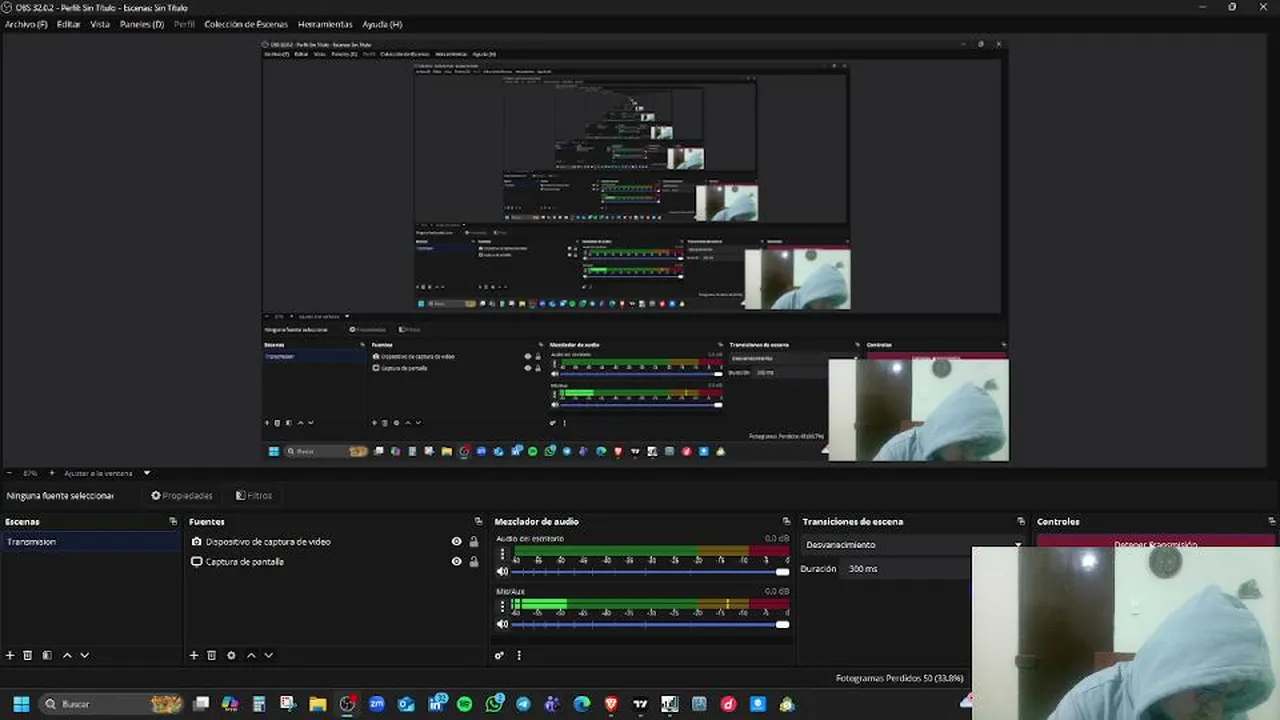The height and width of the screenshot is (720, 1280).
Task: Open source properties gear in Fuentes toolbar
Action: (231, 655)
